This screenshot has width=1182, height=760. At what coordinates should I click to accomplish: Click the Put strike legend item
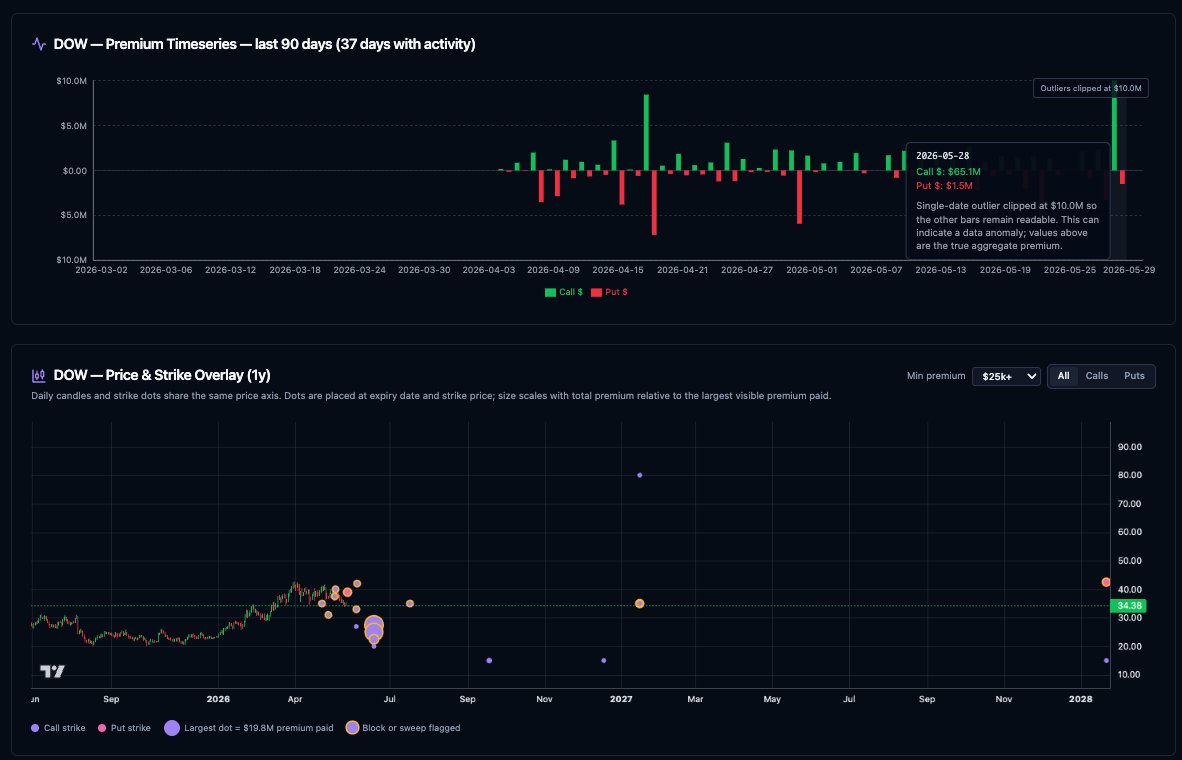pos(124,728)
